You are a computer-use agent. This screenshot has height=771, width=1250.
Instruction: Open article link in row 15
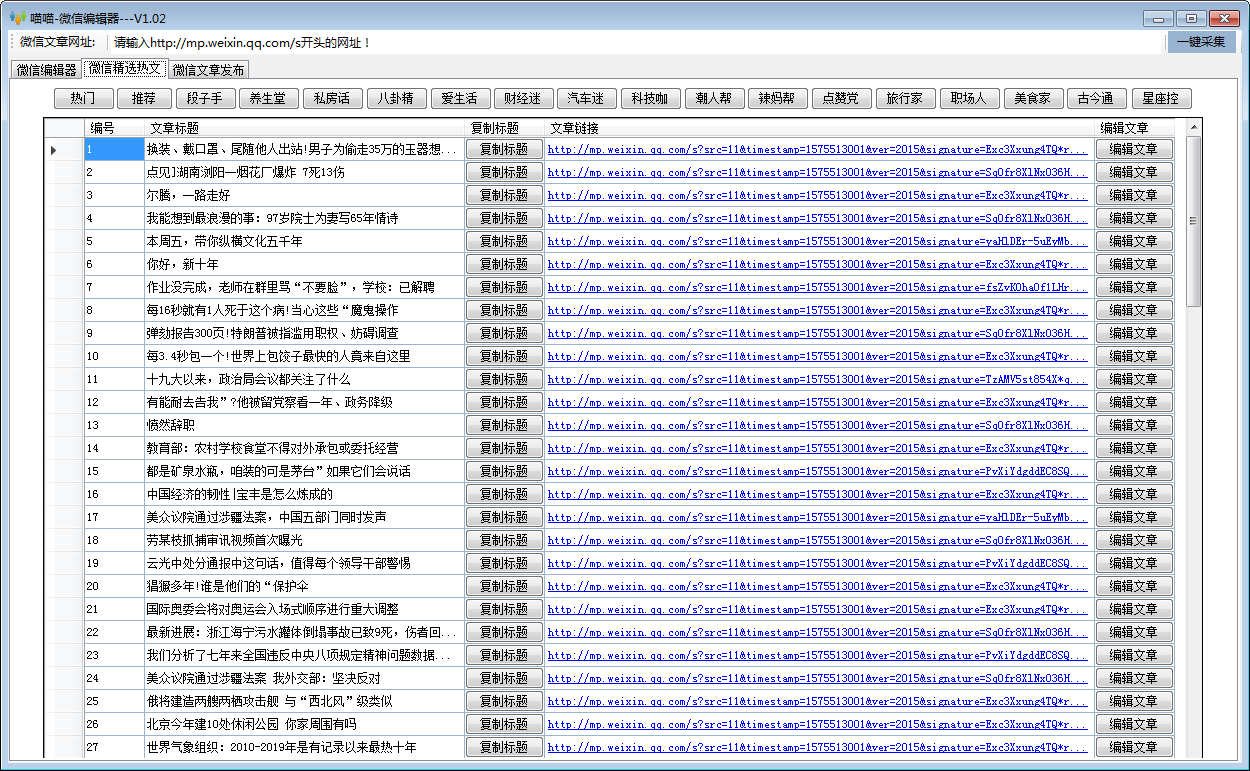point(818,472)
